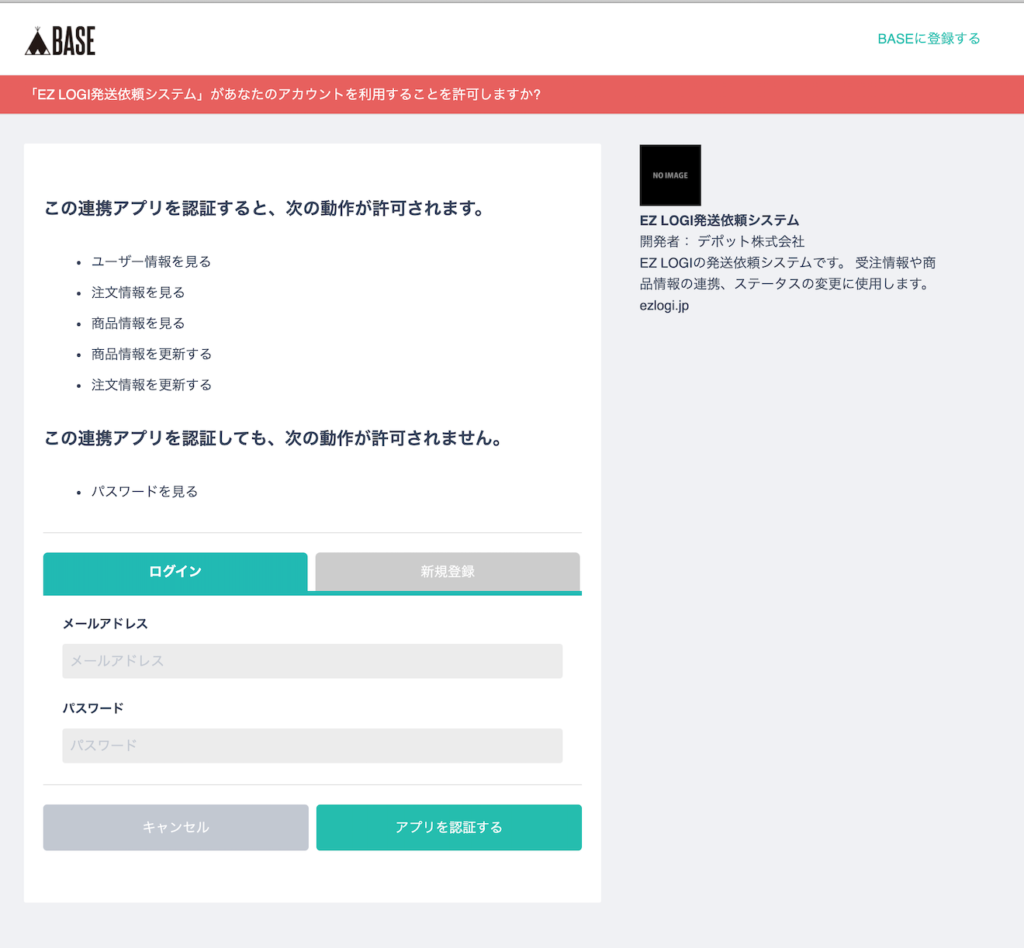1024x948 pixels.
Task: Select the 注文情報を見る permission item
Action: pyautogui.click(x=138, y=293)
